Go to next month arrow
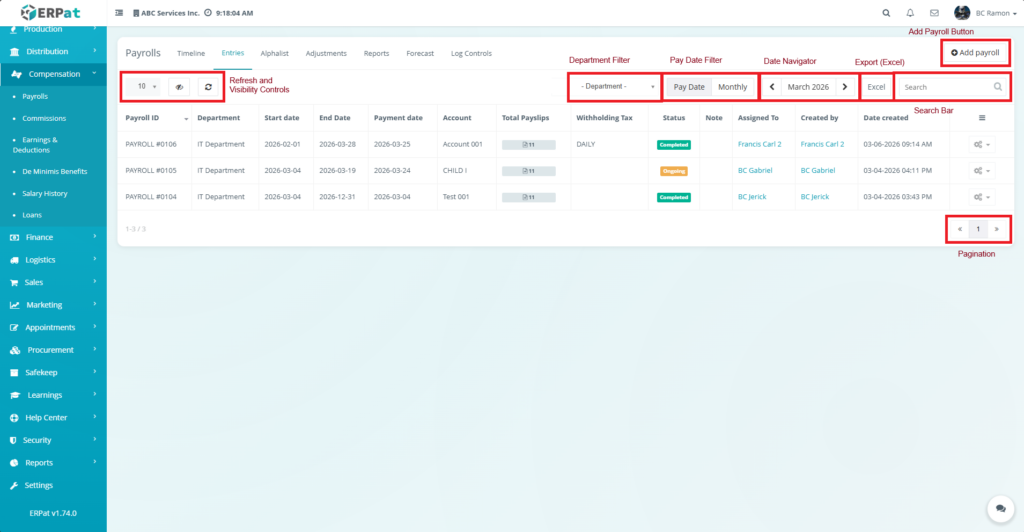The image size is (1024, 532). tap(845, 87)
